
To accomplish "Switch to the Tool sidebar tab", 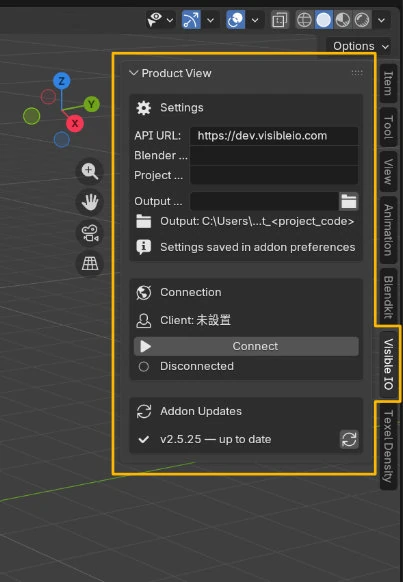I will [388, 127].
